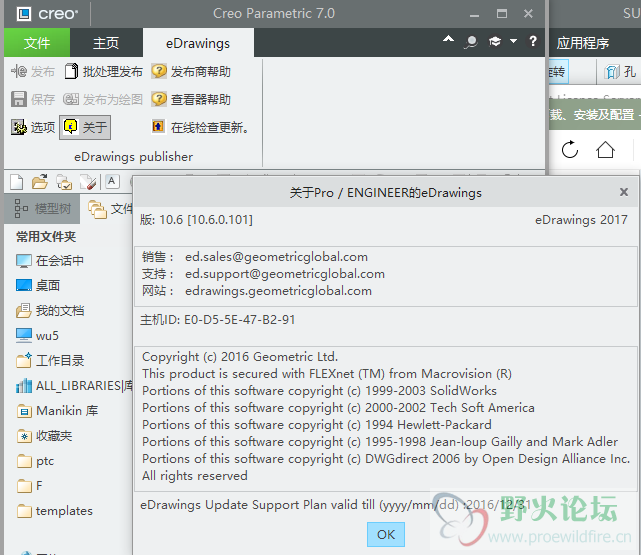Select 在会话中 (In Session) folder
This screenshot has width=641, height=555.
point(50,260)
